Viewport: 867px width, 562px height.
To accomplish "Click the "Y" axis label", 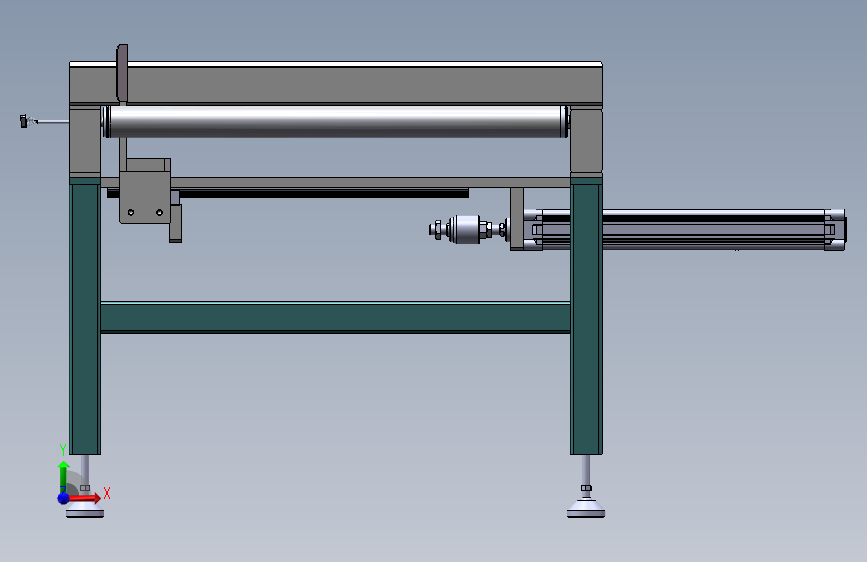I will click(x=63, y=449).
